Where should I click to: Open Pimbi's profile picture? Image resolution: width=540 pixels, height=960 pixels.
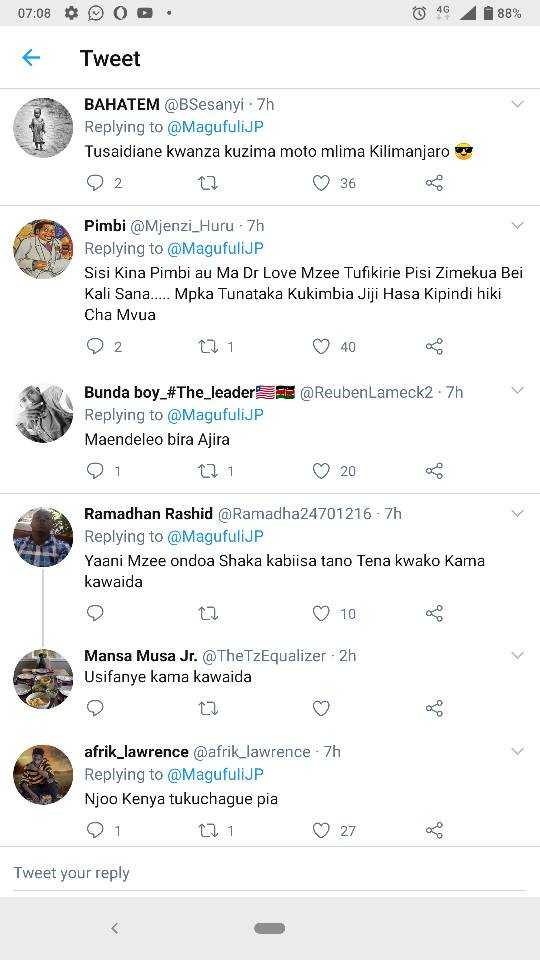coord(43,249)
